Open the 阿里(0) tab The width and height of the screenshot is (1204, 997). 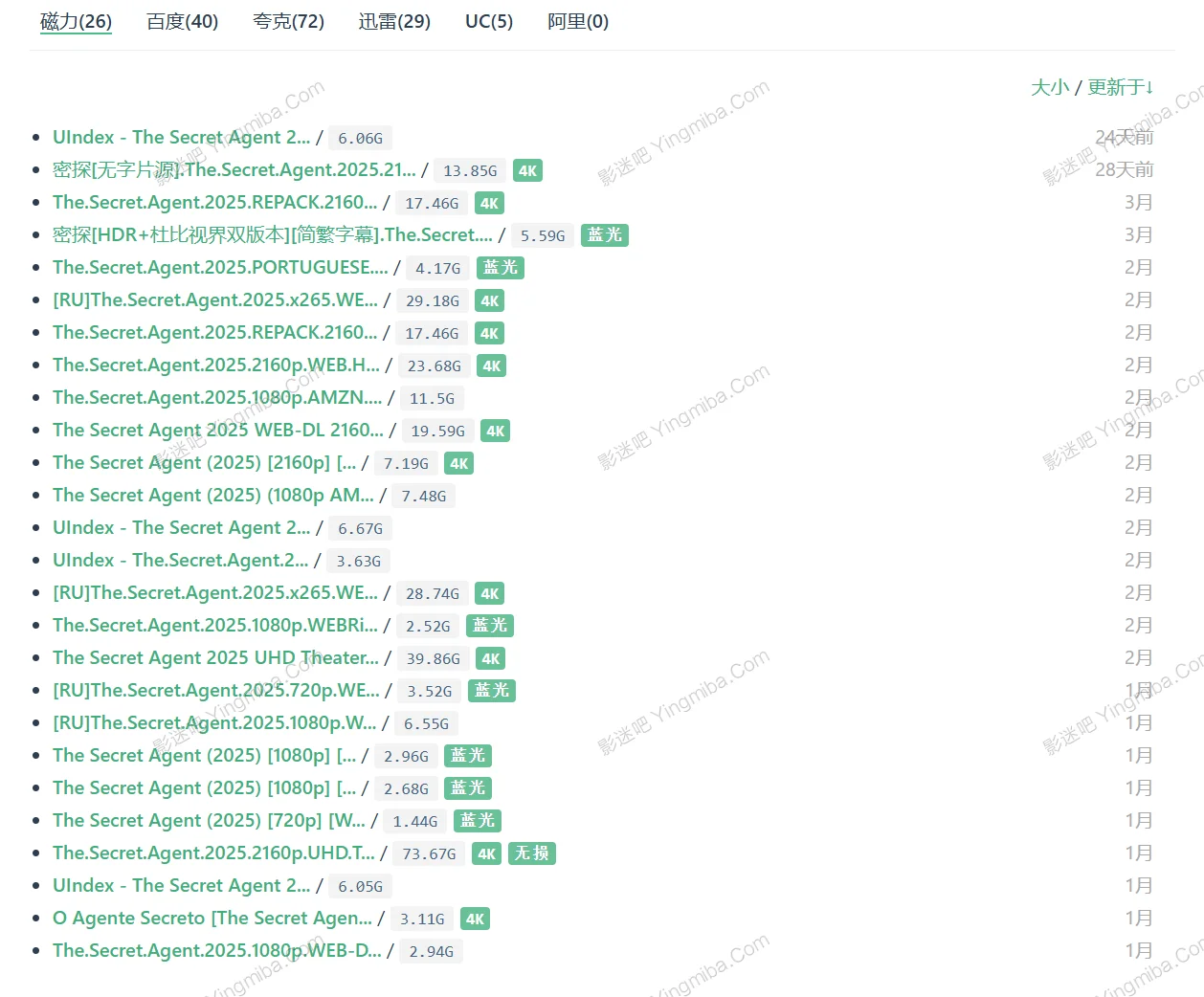tap(578, 21)
